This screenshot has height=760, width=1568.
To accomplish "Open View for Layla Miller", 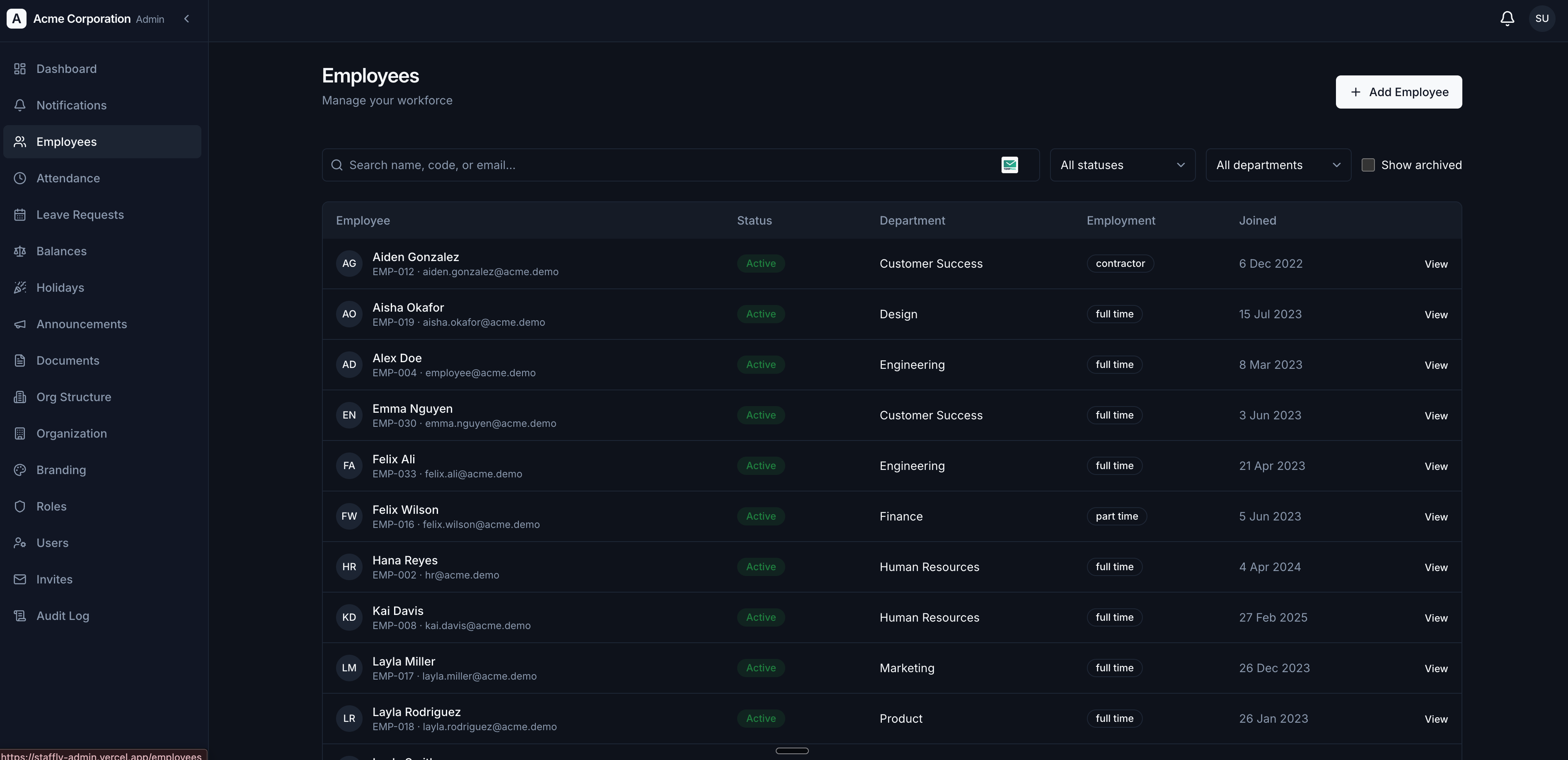I will pos(1436,669).
